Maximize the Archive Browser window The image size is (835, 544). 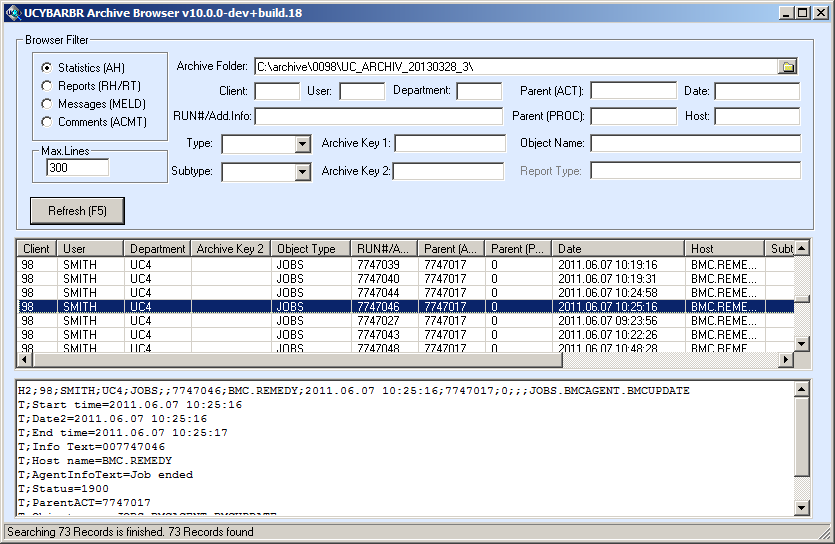pyautogui.click(x=803, y=13)
